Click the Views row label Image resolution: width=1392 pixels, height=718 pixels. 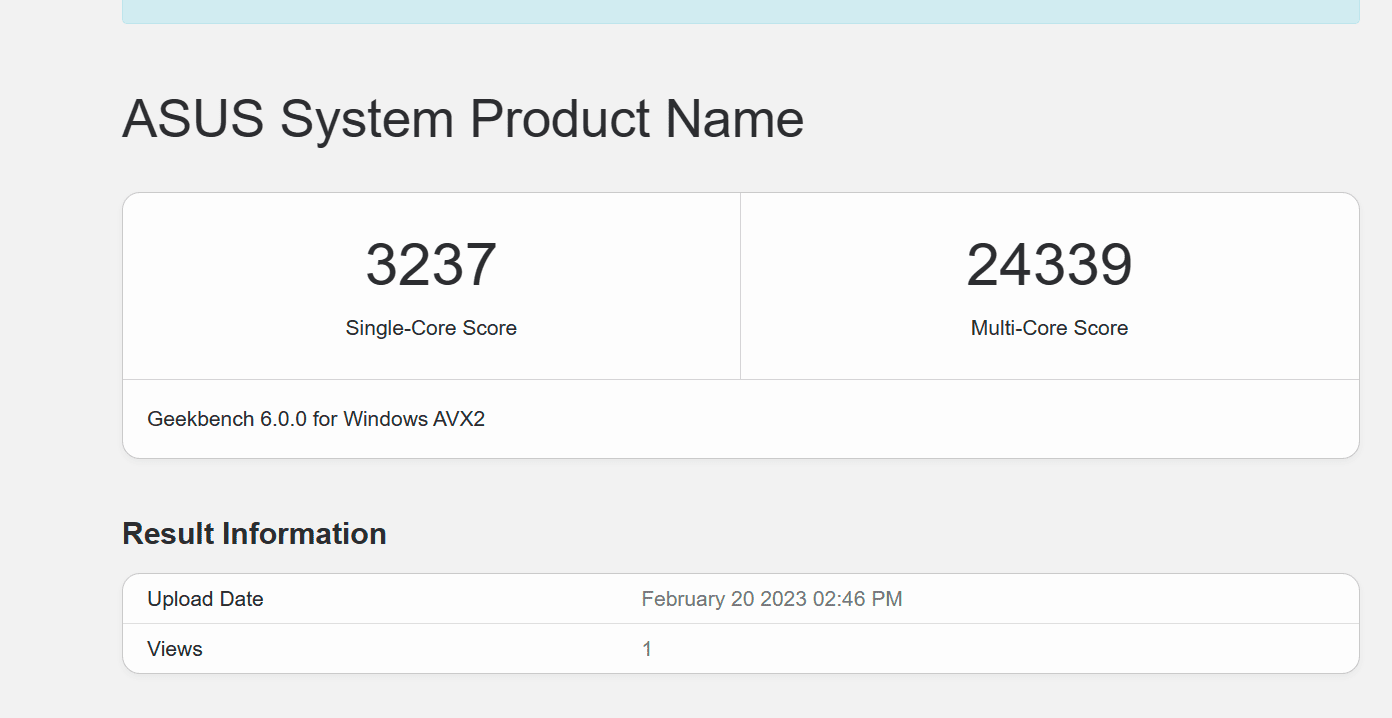coord(175,649)
